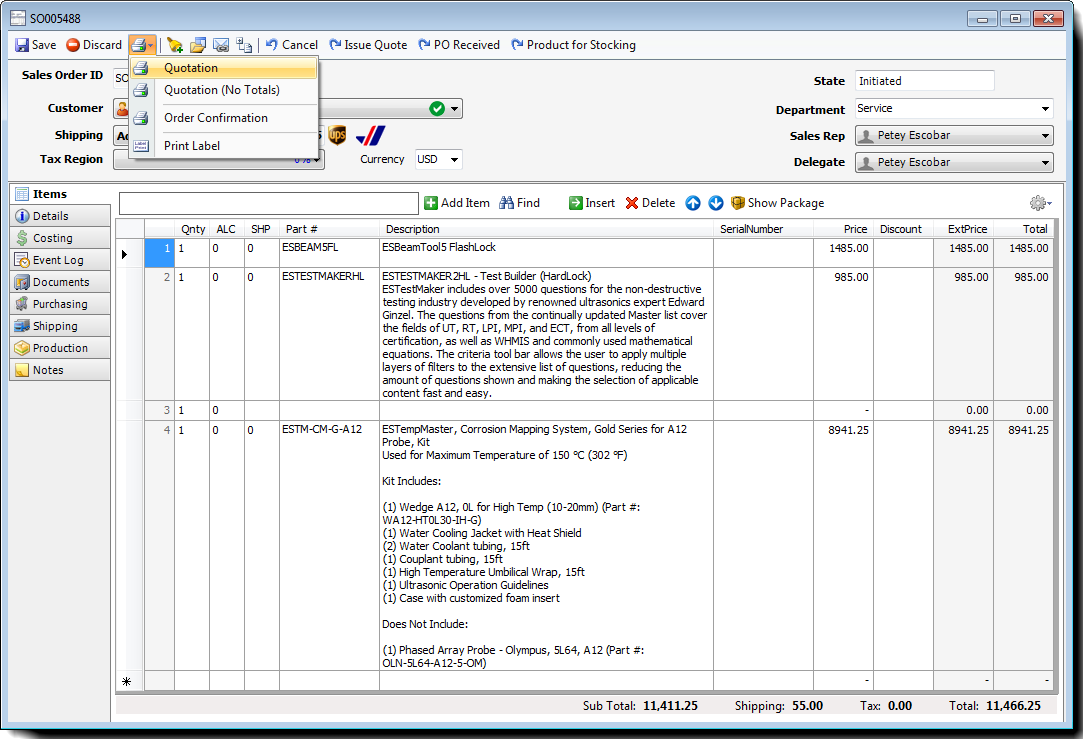Open the Currency USD dropdown

pyautogui.click(x=454, y=160)
